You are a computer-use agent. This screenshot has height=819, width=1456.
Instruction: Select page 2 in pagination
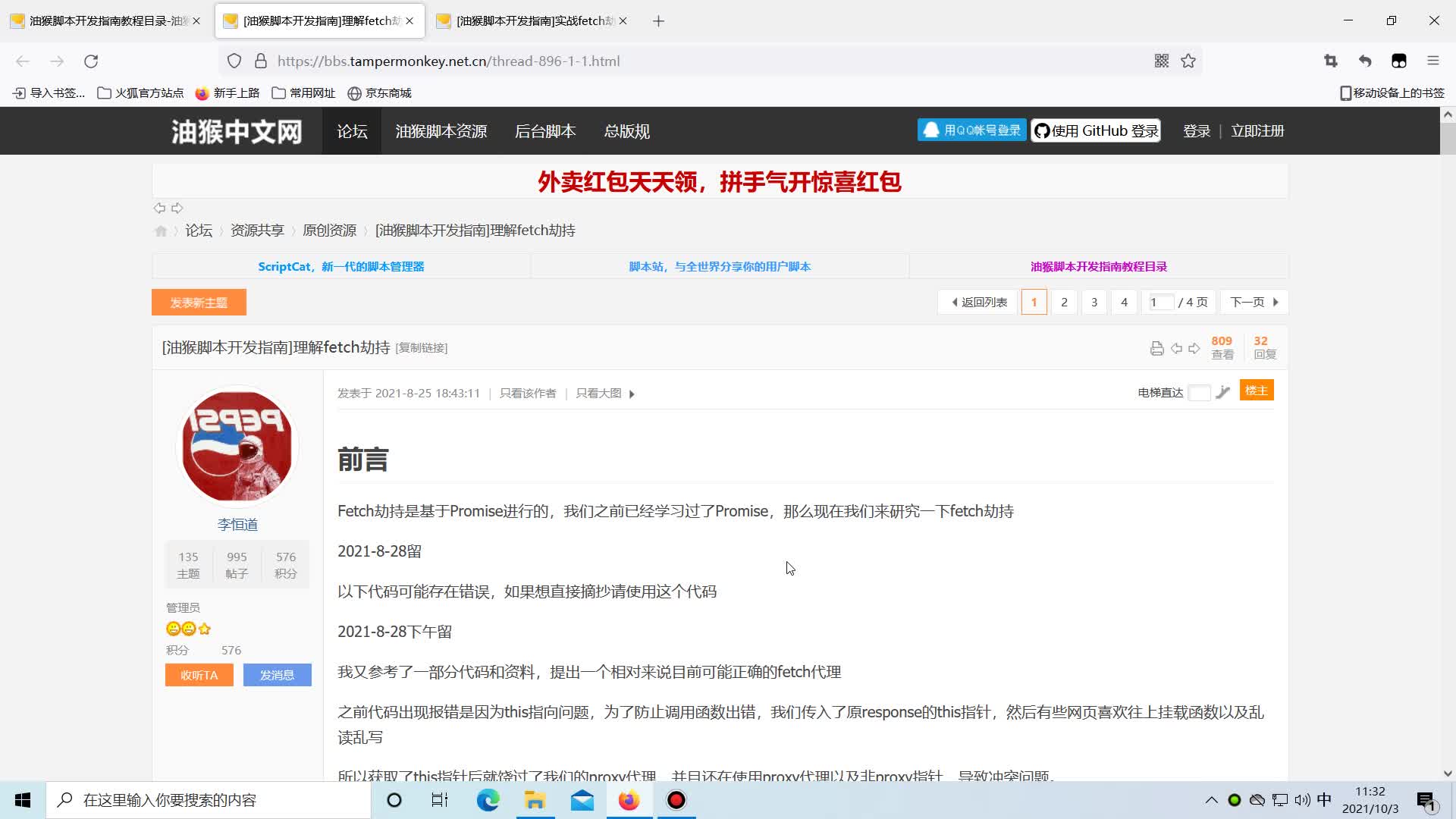(x=1064, y=301)
